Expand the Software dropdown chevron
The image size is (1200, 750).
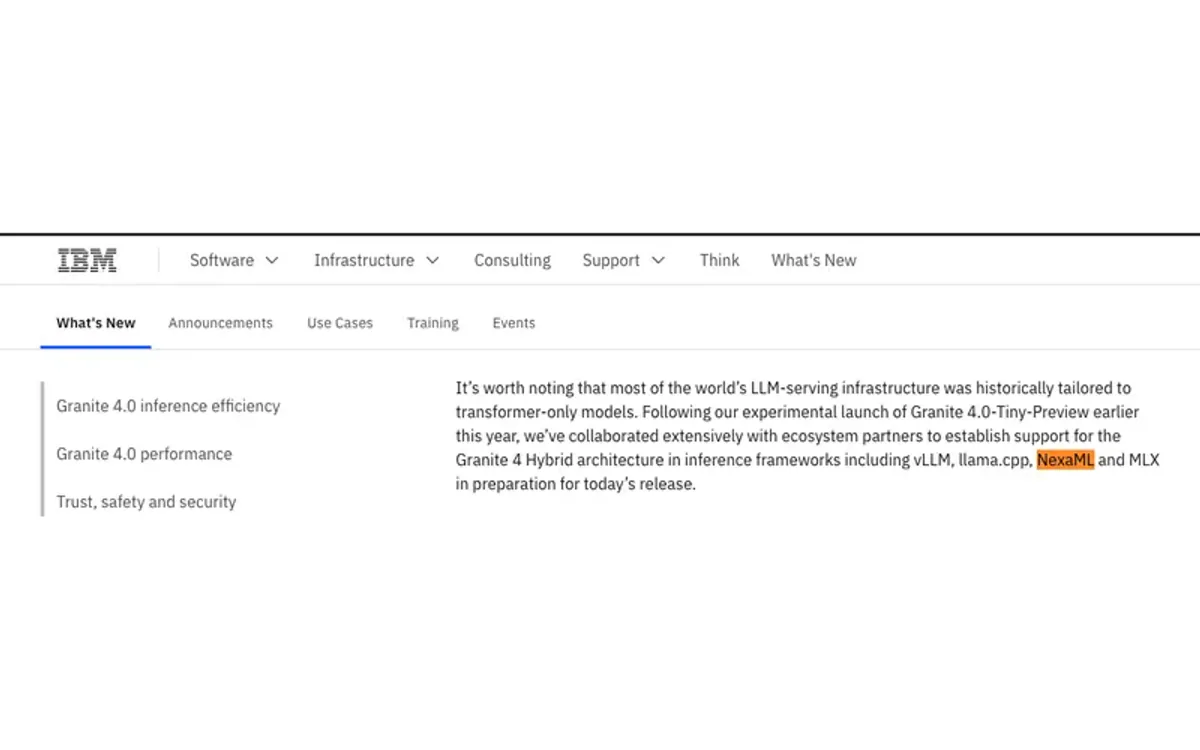coord(271,260)
